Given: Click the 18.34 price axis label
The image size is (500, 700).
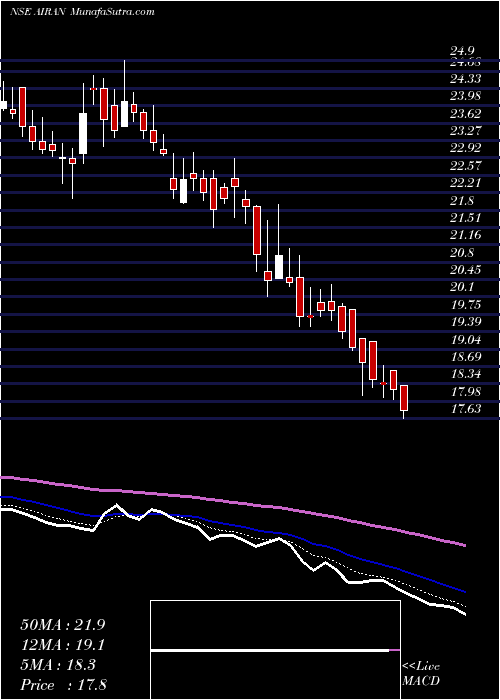Looking at the screenshot, I should 465,374.
